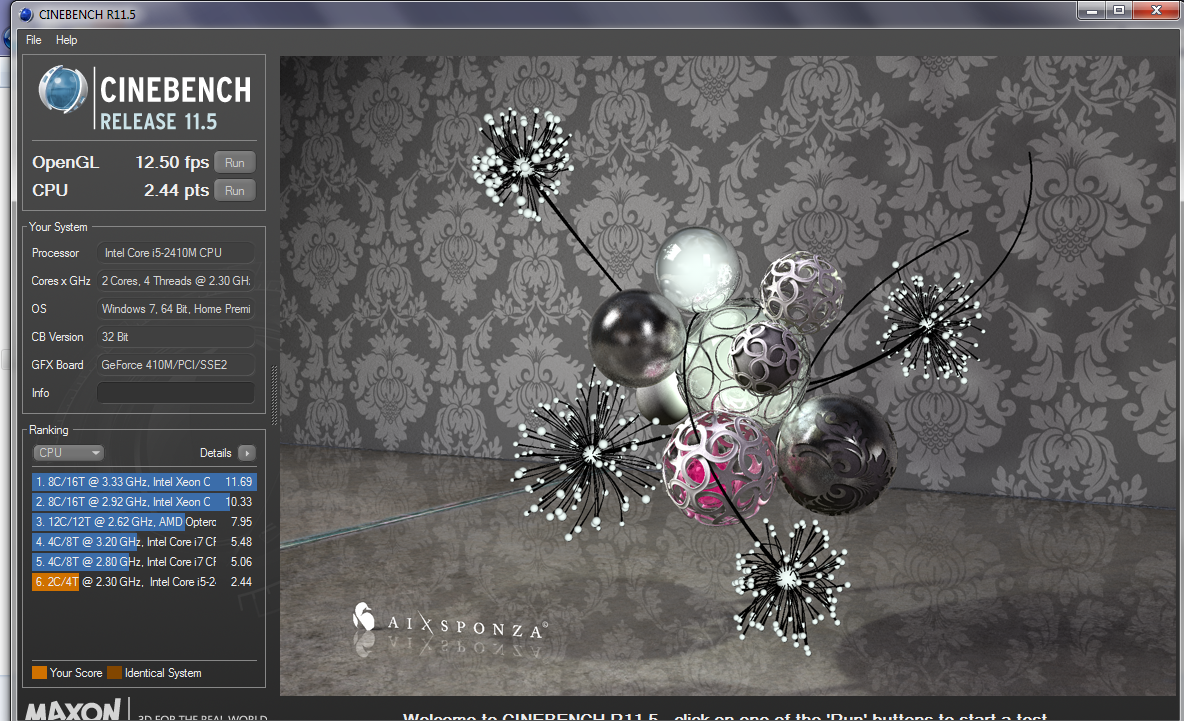Screen dimensions: 1184x721
Task: Maximize the Cinebench window
Action: pyautogui.click(x=1119, y=11)
